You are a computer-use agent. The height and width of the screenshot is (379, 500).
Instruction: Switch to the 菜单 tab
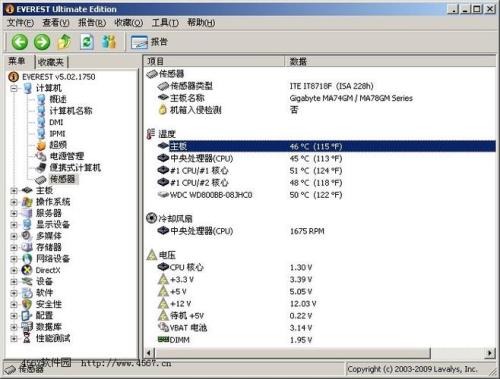pyautogui.click(x=17, y=61)
